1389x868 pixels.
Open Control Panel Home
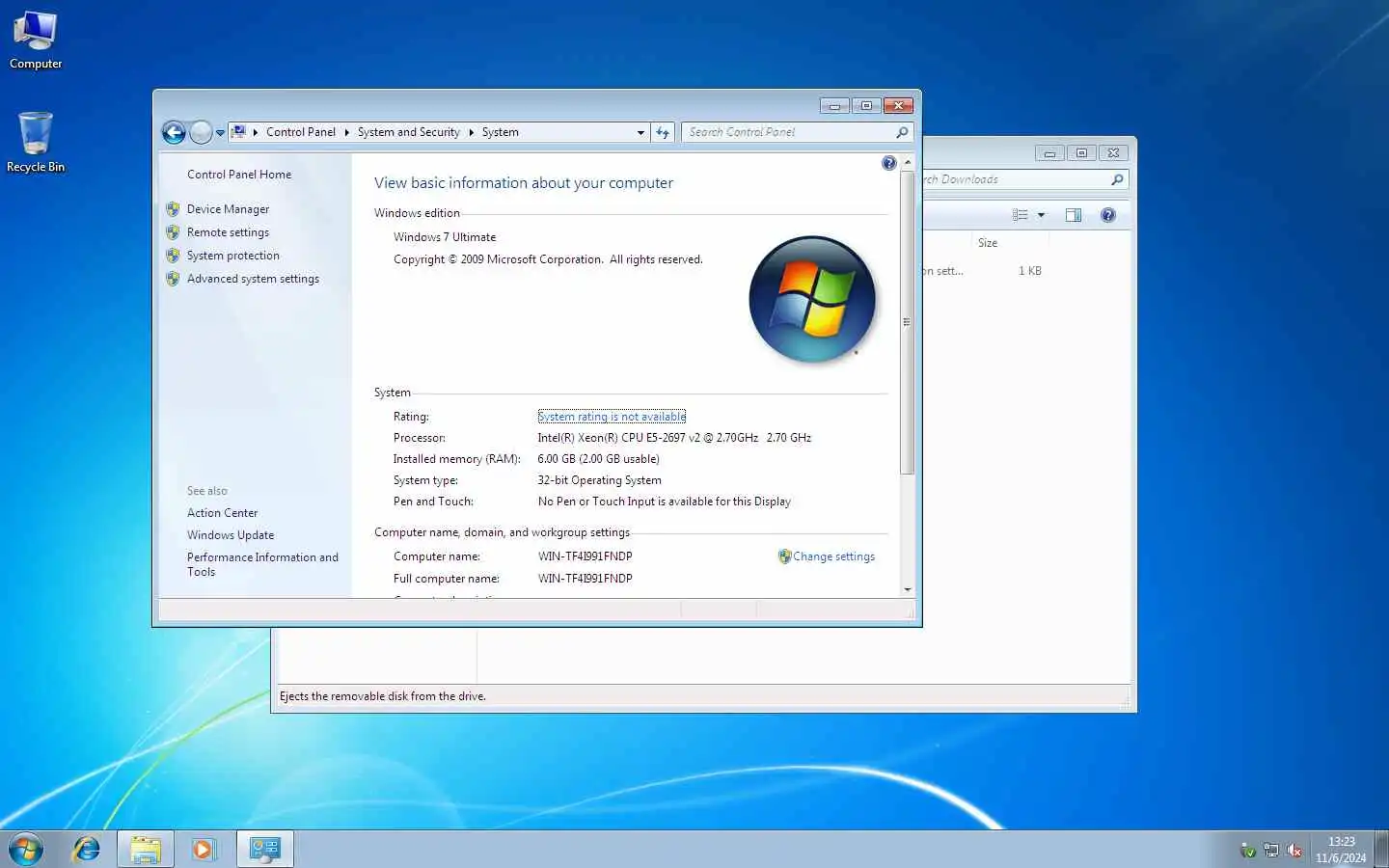coord(239,175)
